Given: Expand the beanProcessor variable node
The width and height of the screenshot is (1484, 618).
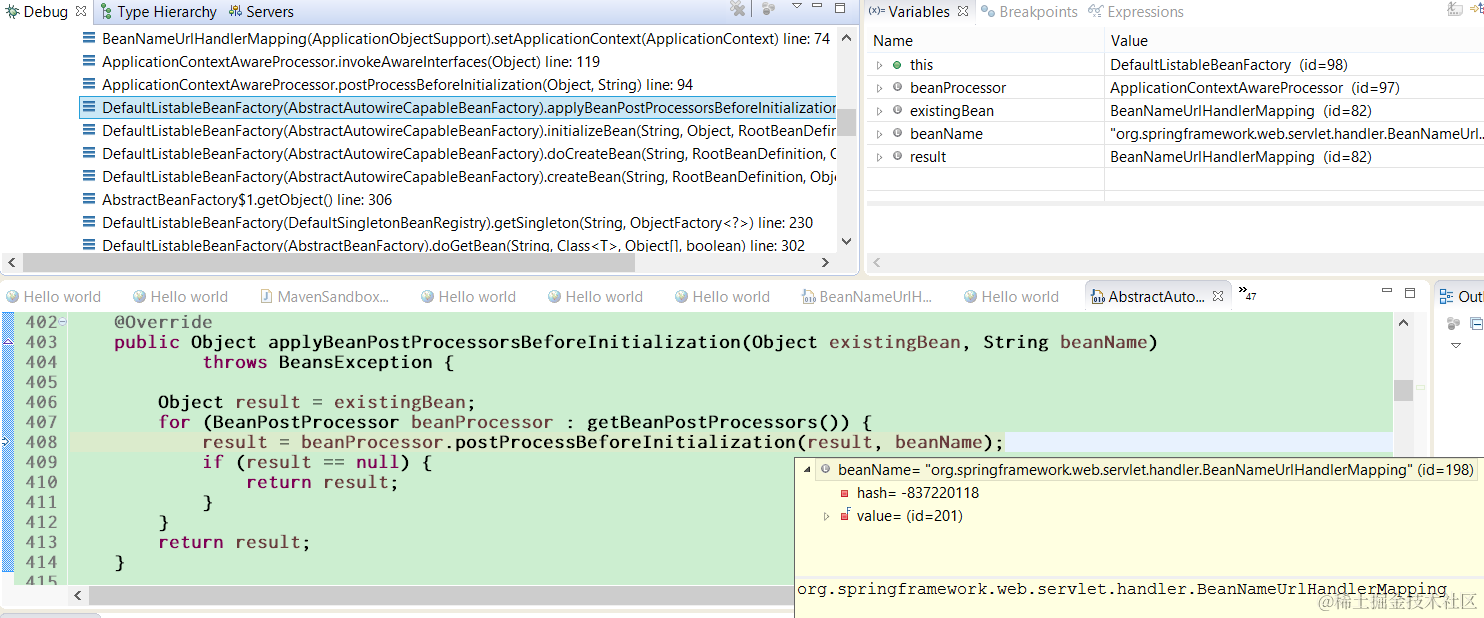Looking at the screenshot, I should click(879, 88).
